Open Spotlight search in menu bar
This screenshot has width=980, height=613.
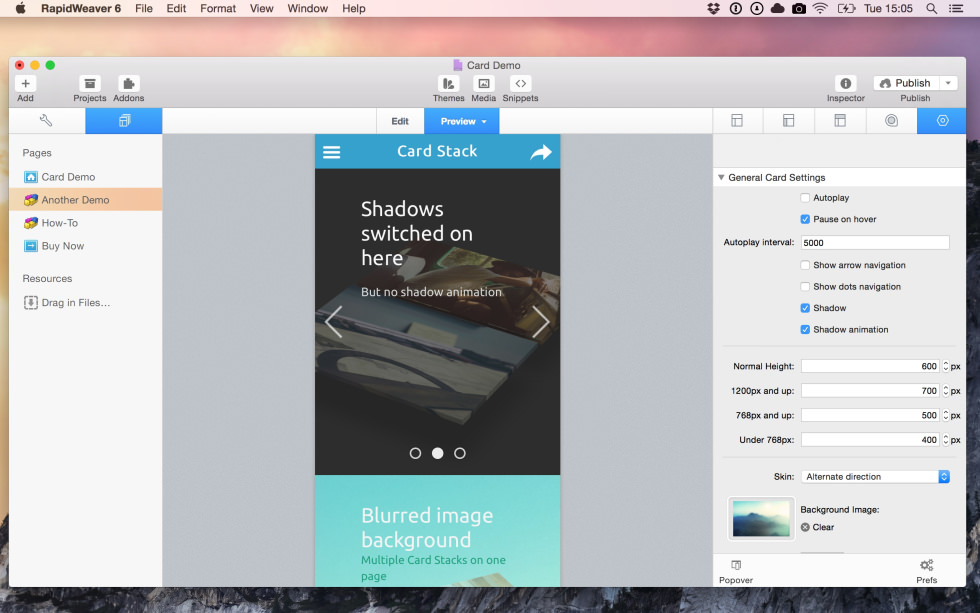[x=931, y=9]
